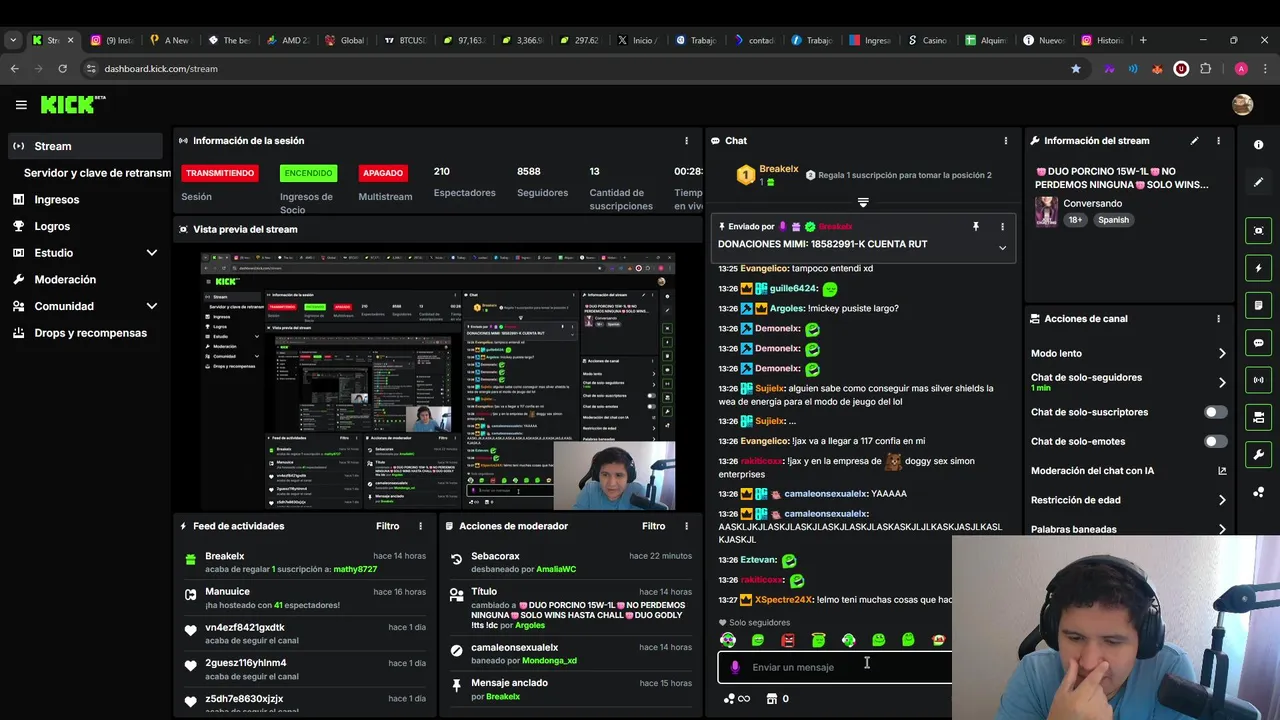Open Información del stream three-dot menu

[x=1218, y=141]
